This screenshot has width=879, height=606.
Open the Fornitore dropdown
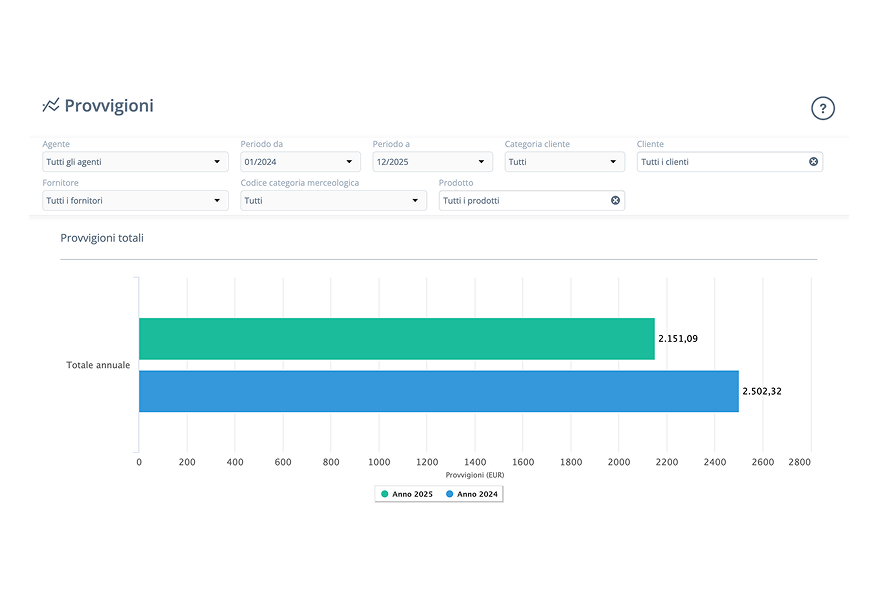[x=135, y=201]
